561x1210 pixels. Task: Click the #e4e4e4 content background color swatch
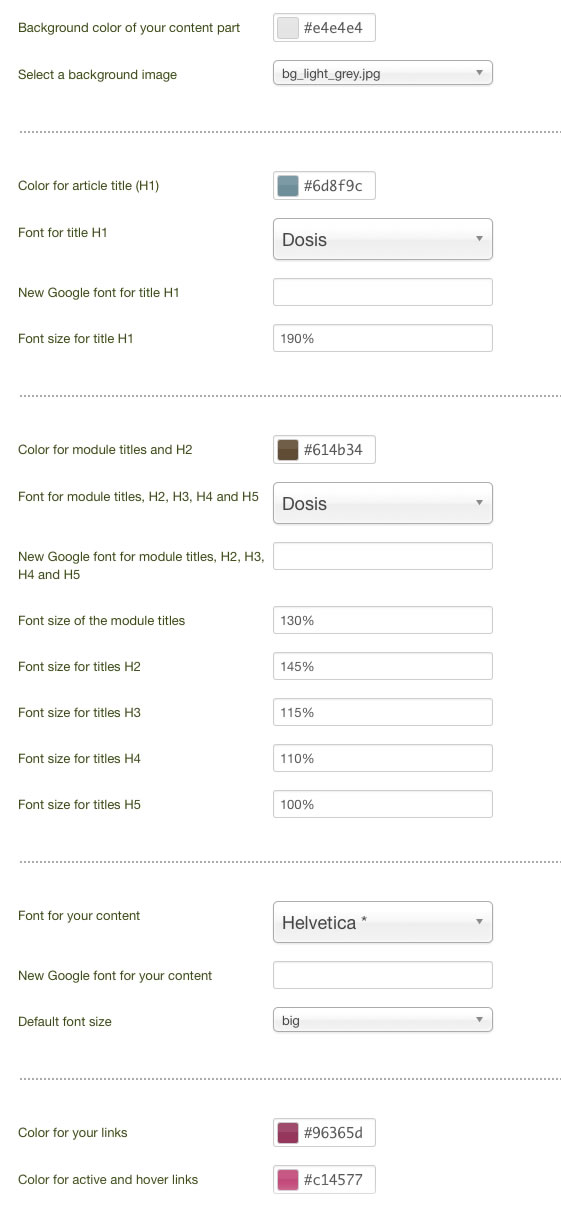click(x=288, y=28)
